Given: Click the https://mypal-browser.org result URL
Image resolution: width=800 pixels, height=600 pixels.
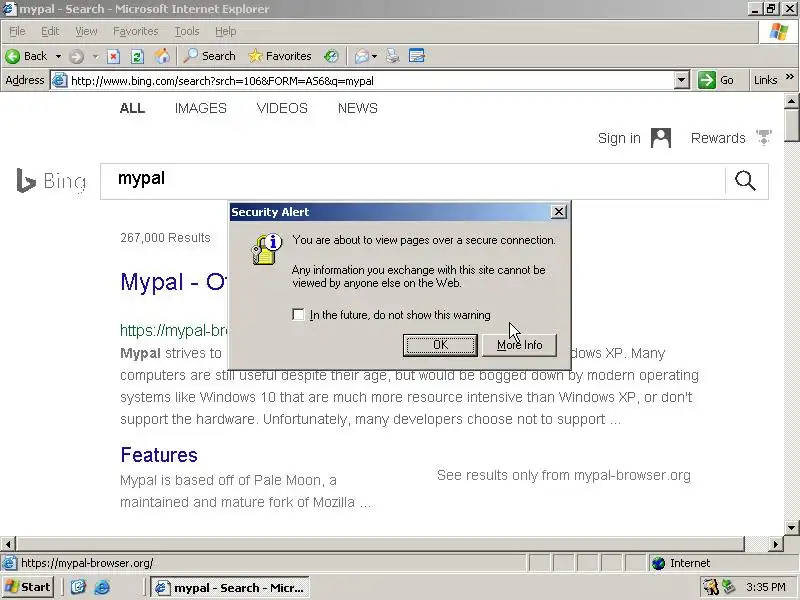Looking at the screenshot, I should pyautogui.click(x=173, y=331).
